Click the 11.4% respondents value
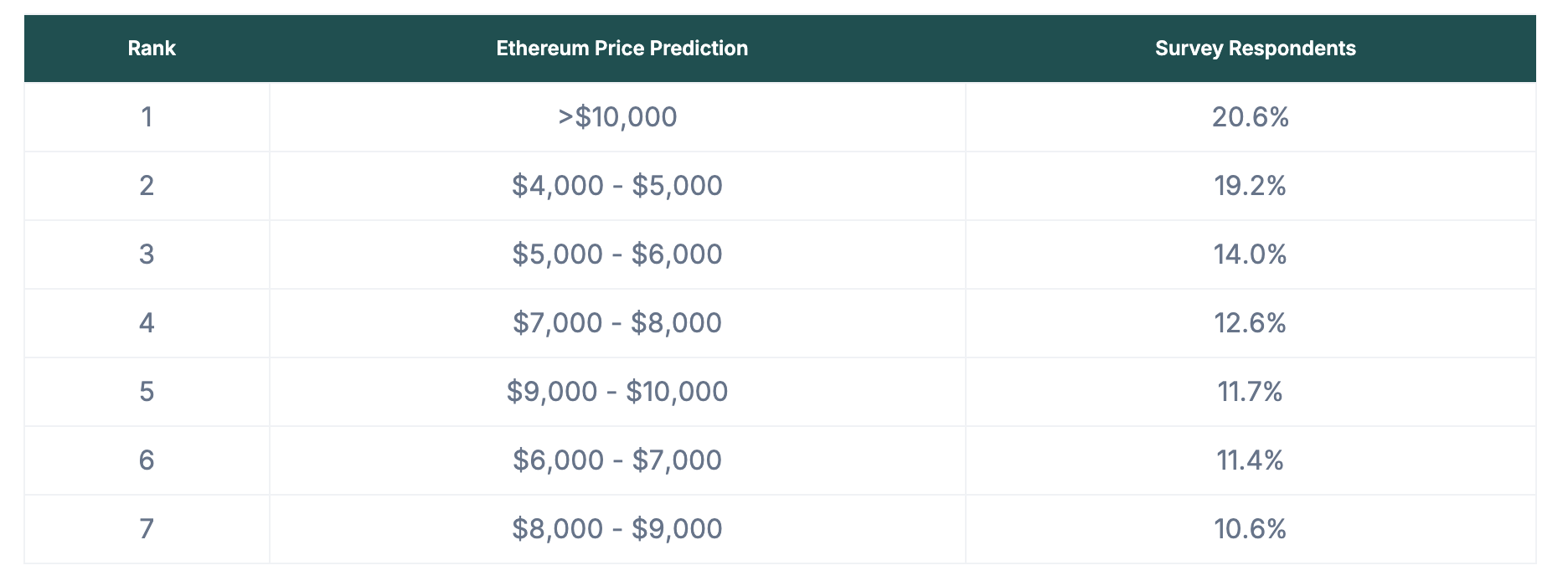This screenshot has height=581, width=1568. (x=1250, y=460)
